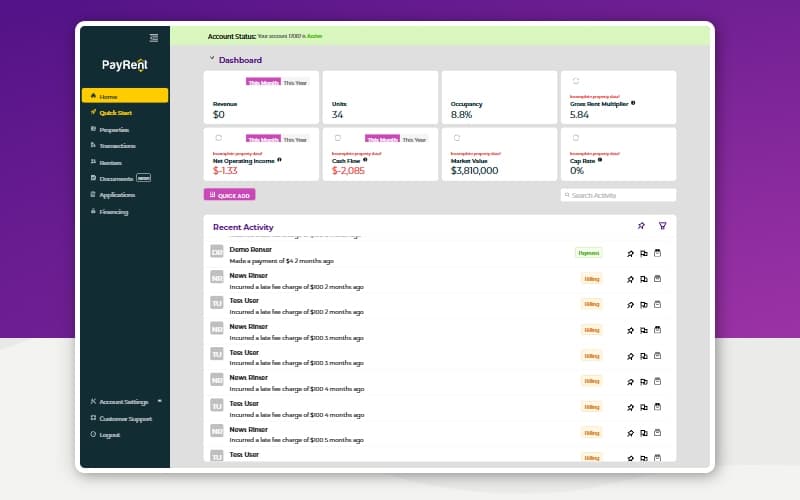Expand the Account Settings submenu

159,401
